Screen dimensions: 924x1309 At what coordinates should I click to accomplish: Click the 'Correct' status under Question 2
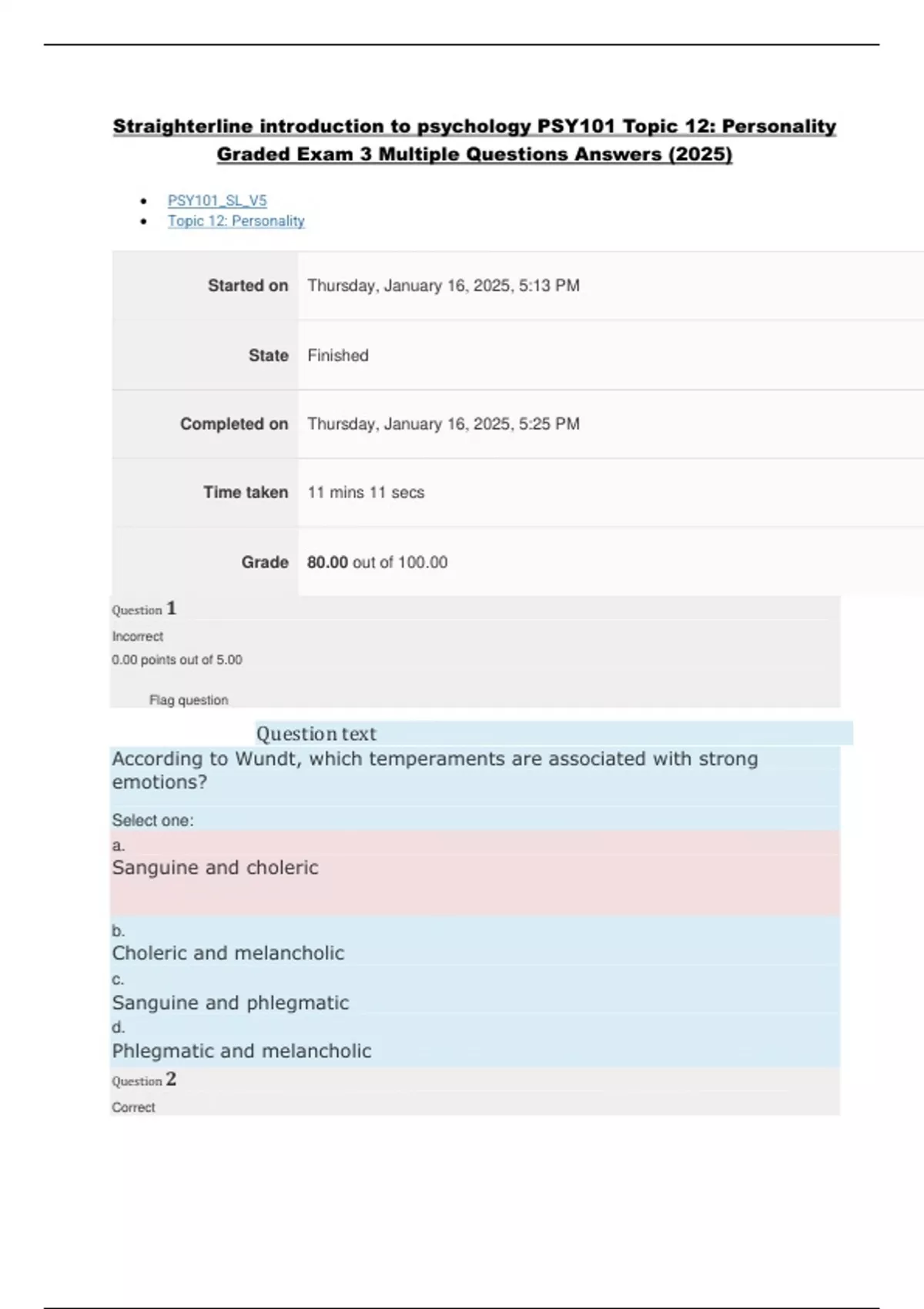point(133,1107)
